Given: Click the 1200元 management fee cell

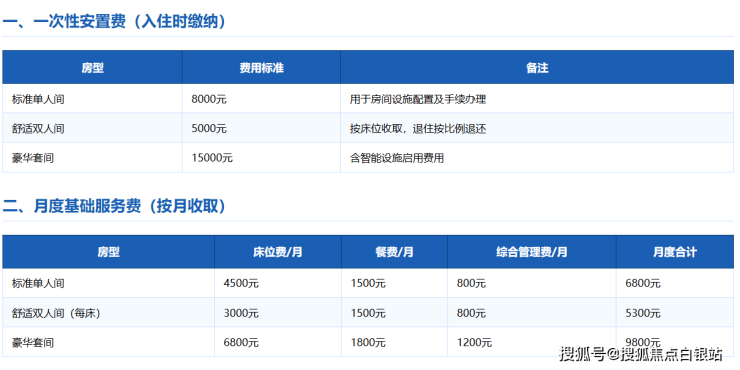Looking at the screenshot, I should tap(474, 343).
